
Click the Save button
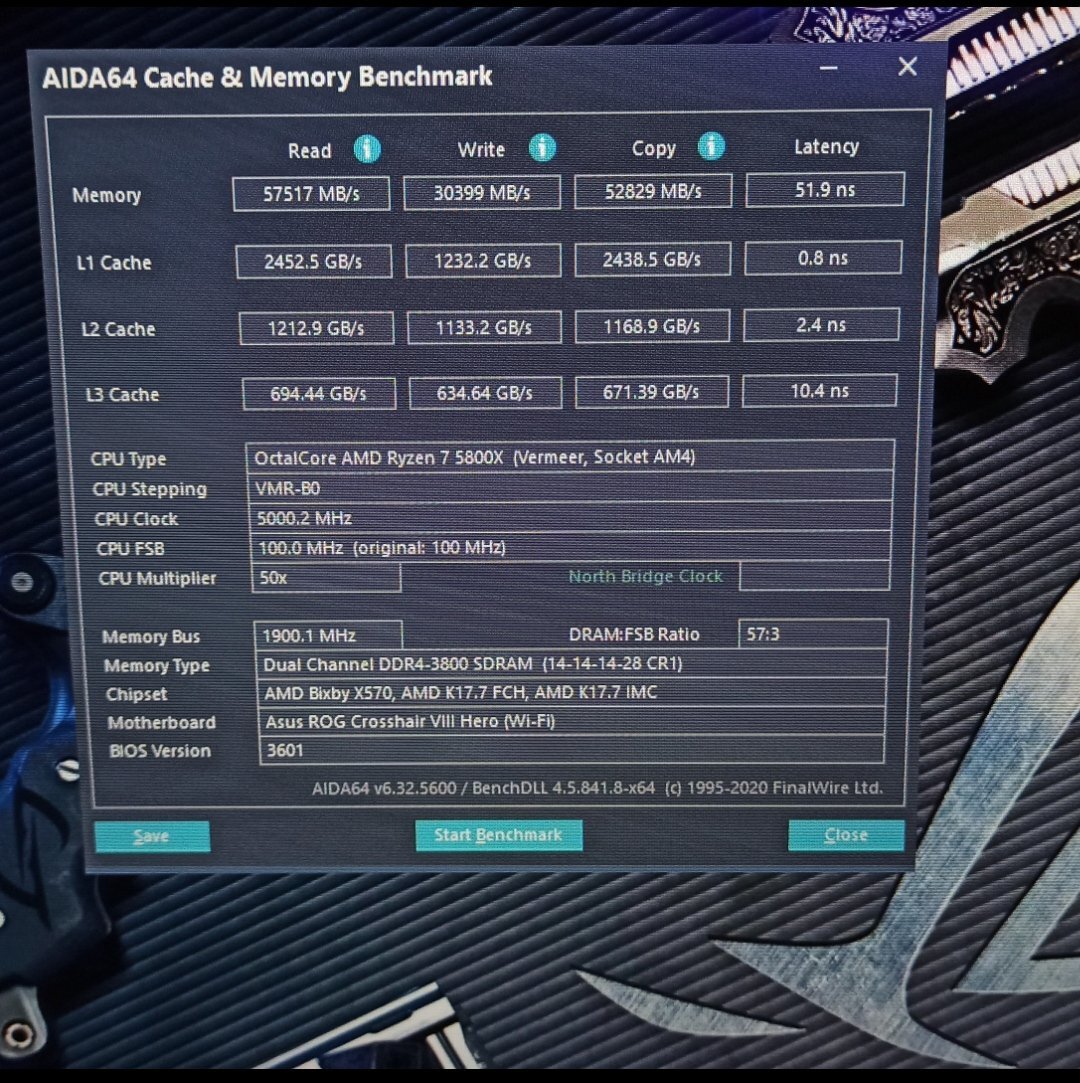point(152,836)
